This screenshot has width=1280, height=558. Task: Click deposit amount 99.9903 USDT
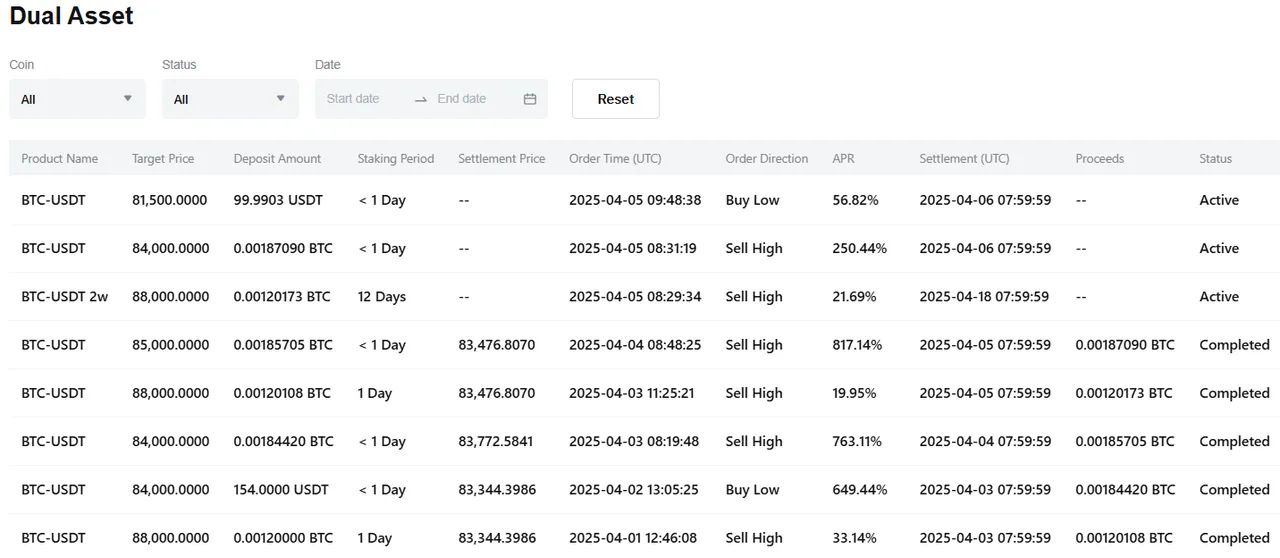[x=278, y=200]
